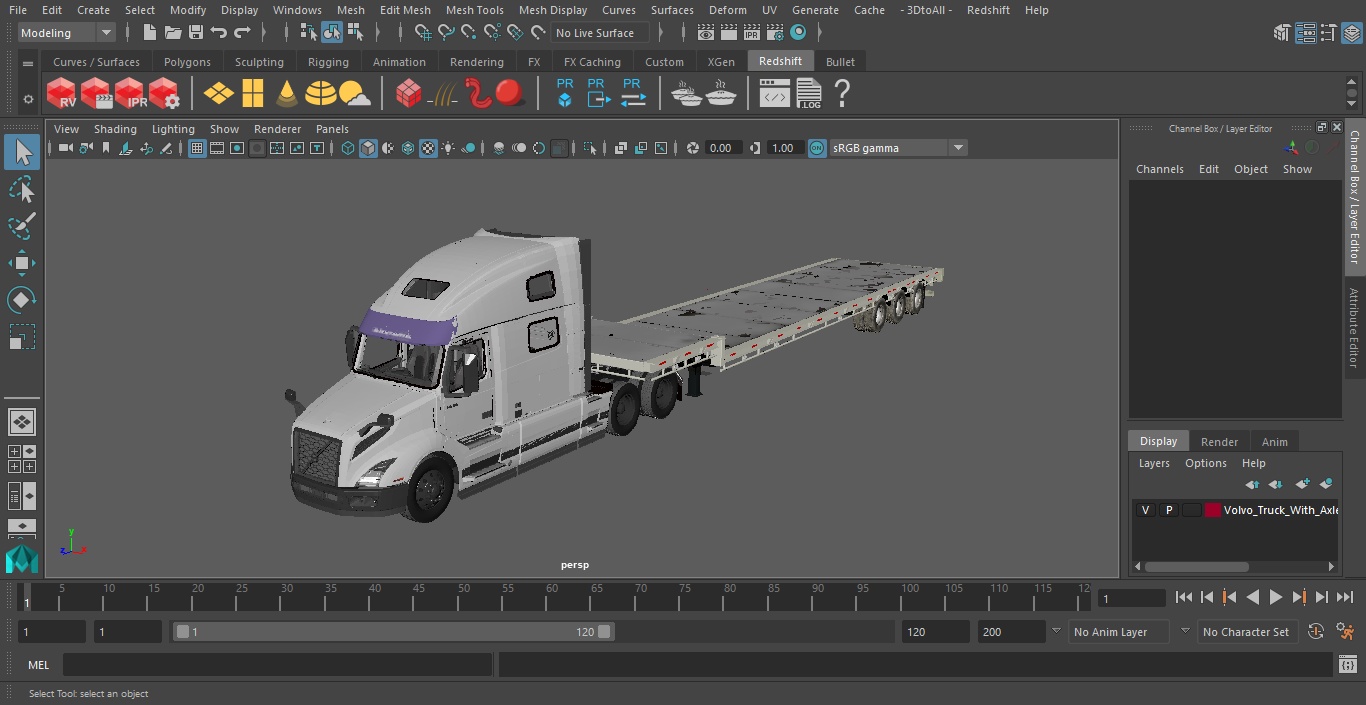Viewport: 1366px width, 705px height.
Task: Toggle smooth shaded cube in viewport
Action: 368,148
